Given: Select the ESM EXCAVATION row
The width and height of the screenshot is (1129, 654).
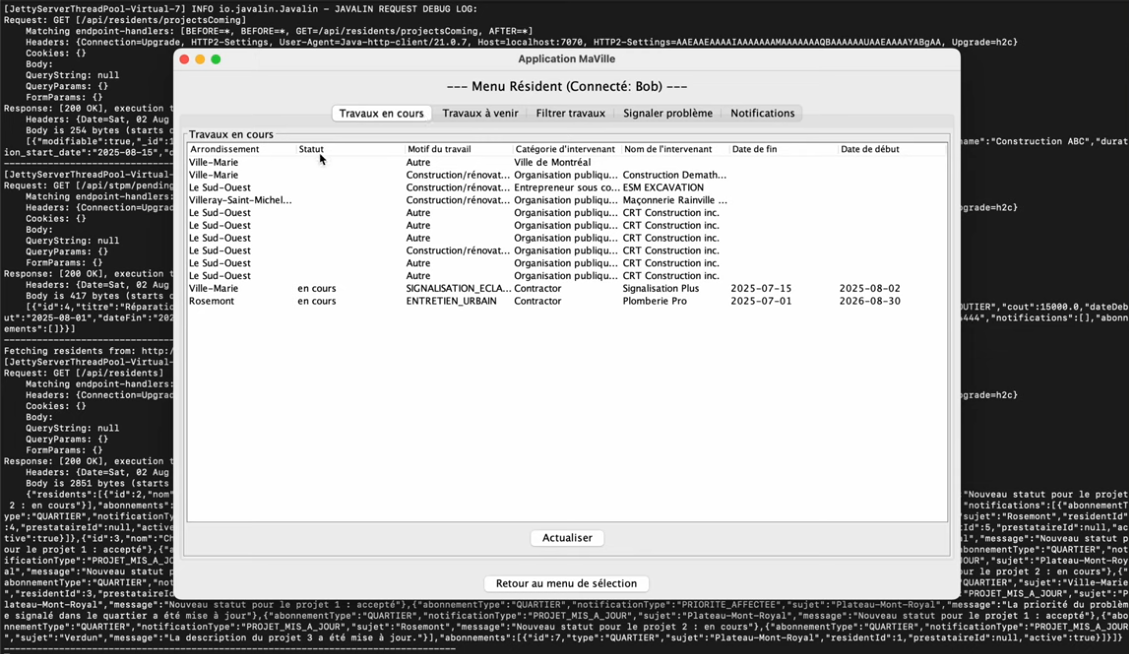Looking at the screenshot, I should (567, 187).
